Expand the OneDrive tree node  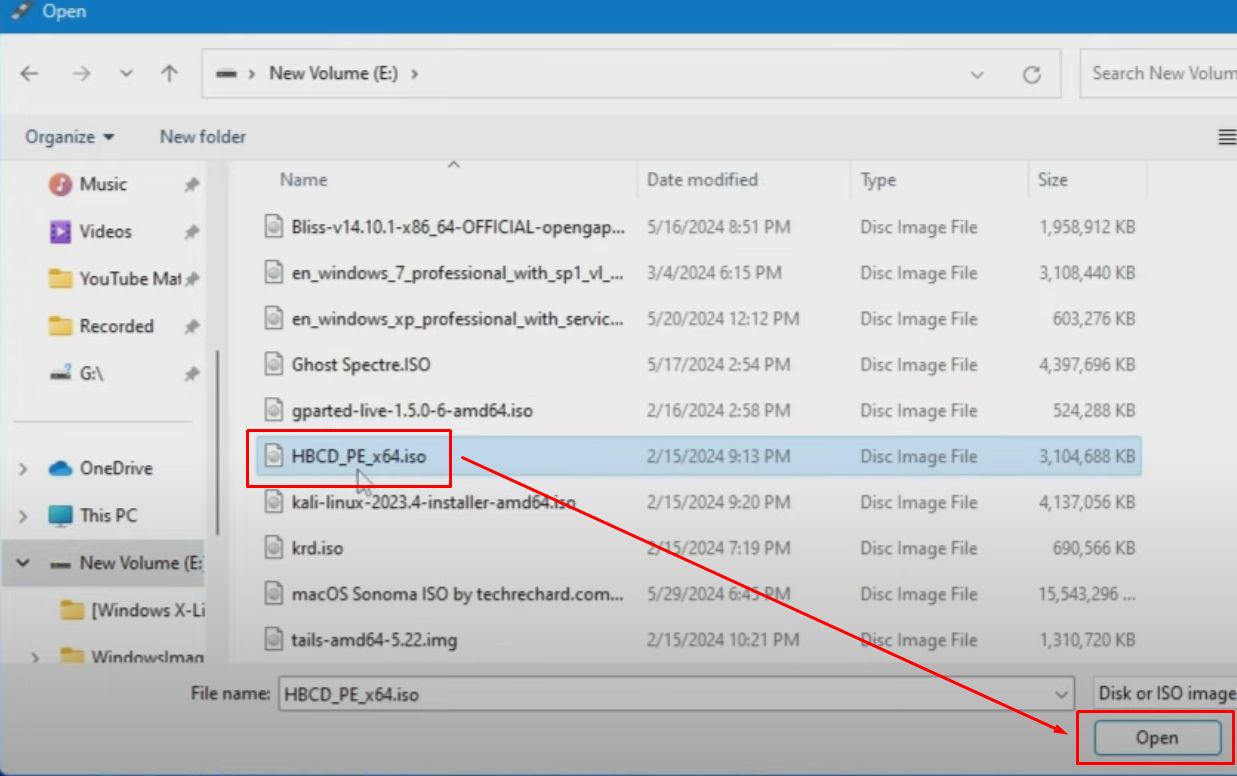(23, 469)
